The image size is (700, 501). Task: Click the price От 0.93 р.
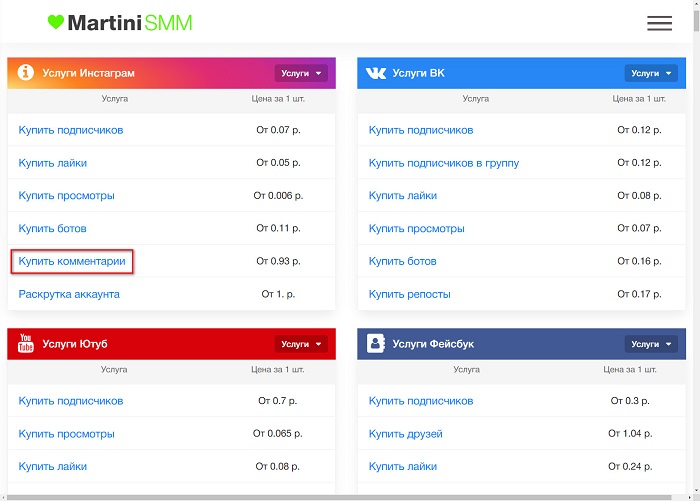(278, 261)
